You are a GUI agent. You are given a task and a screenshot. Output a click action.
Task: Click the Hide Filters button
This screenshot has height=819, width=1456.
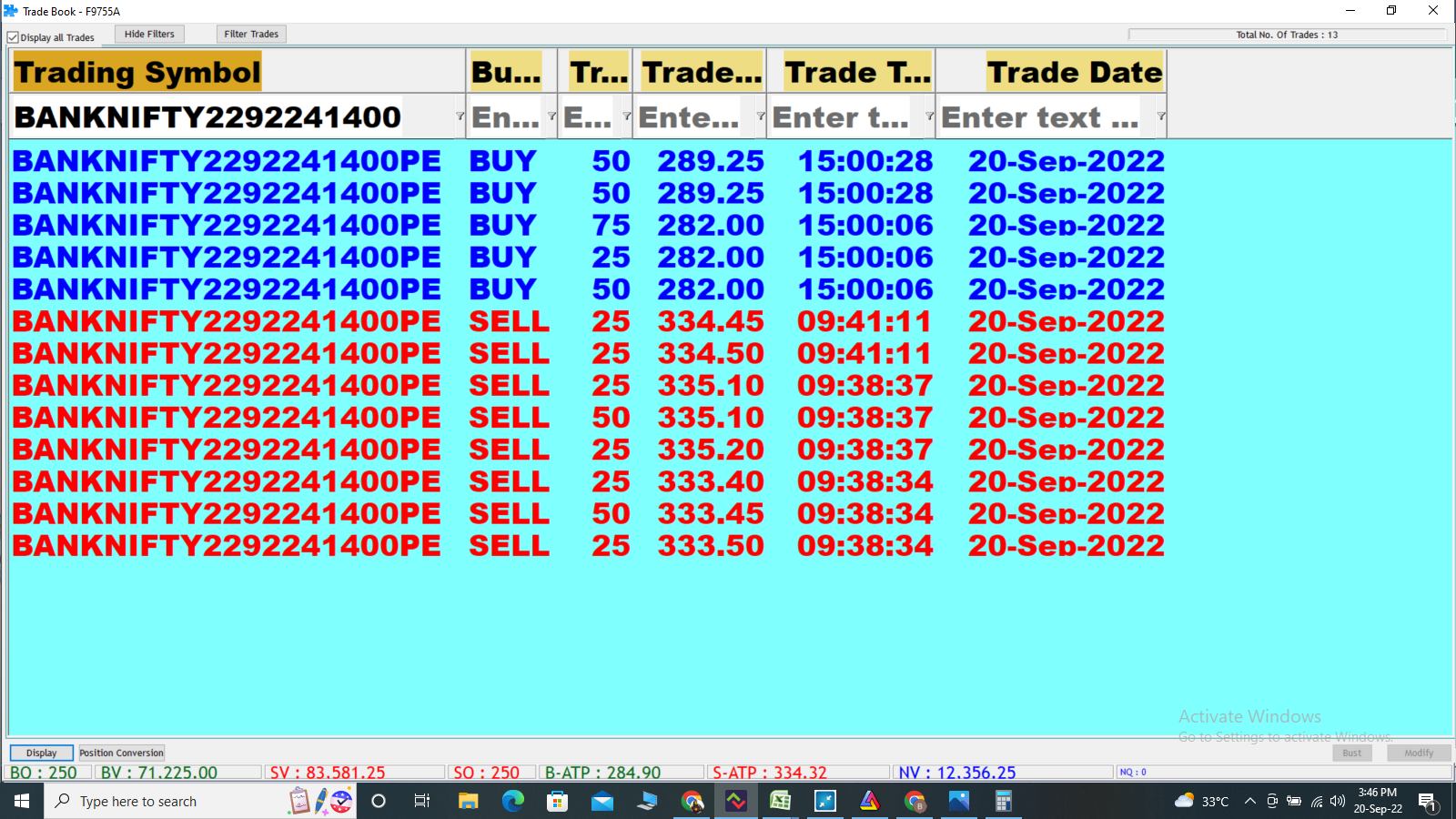click(149, 34)
